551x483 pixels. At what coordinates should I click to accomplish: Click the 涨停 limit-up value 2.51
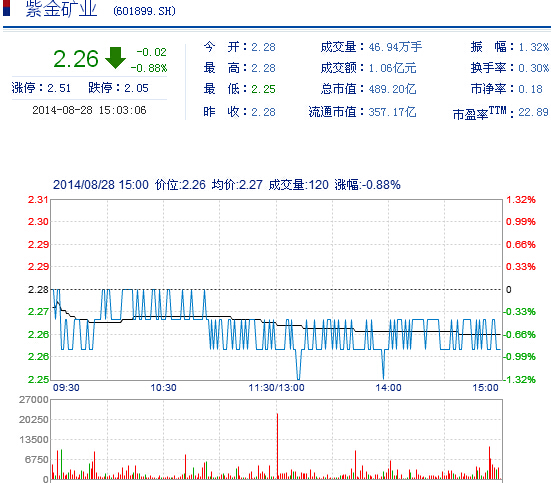tap(59, 88)
